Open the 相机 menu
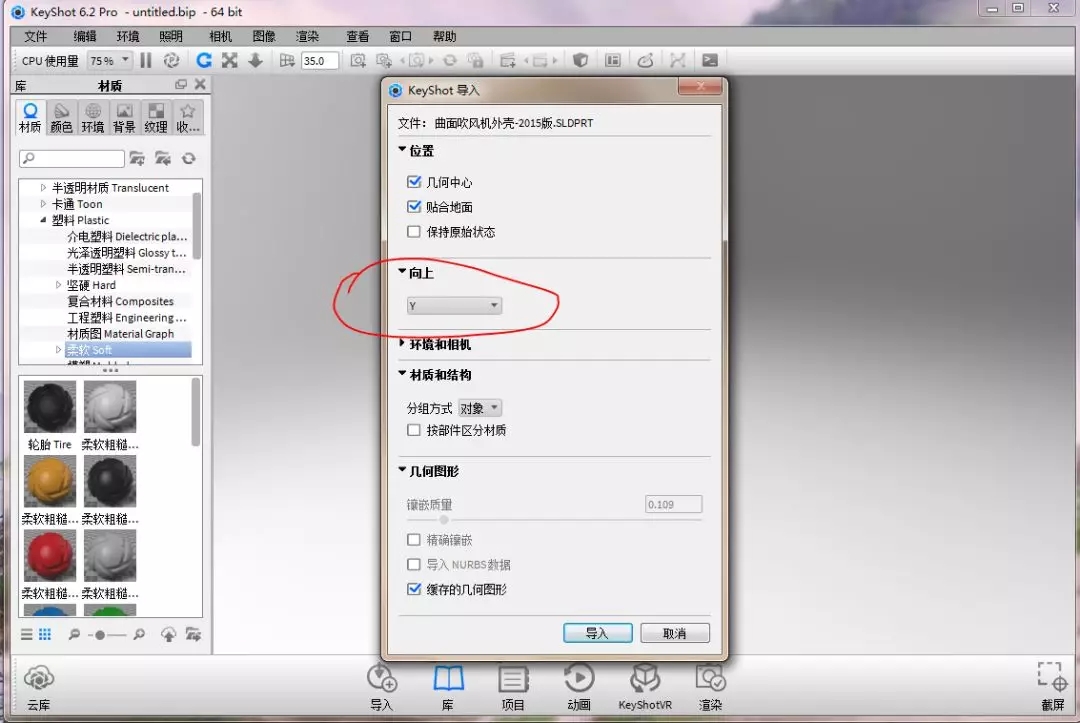Screen dimensions: 1080x723 [x=220, y=36]
